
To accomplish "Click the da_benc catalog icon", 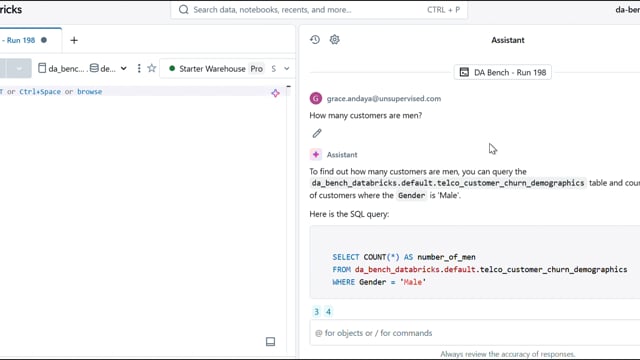I will pyautogui.click(x=42, y=68).
